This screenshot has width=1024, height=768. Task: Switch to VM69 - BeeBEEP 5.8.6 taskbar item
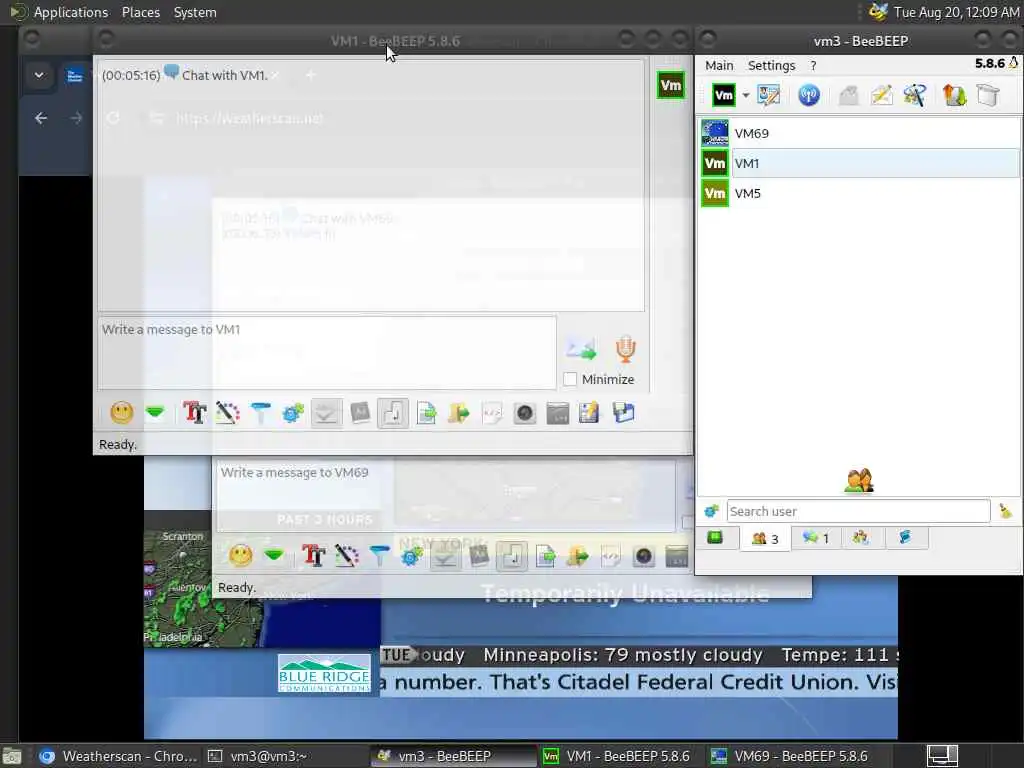(790, 756)
